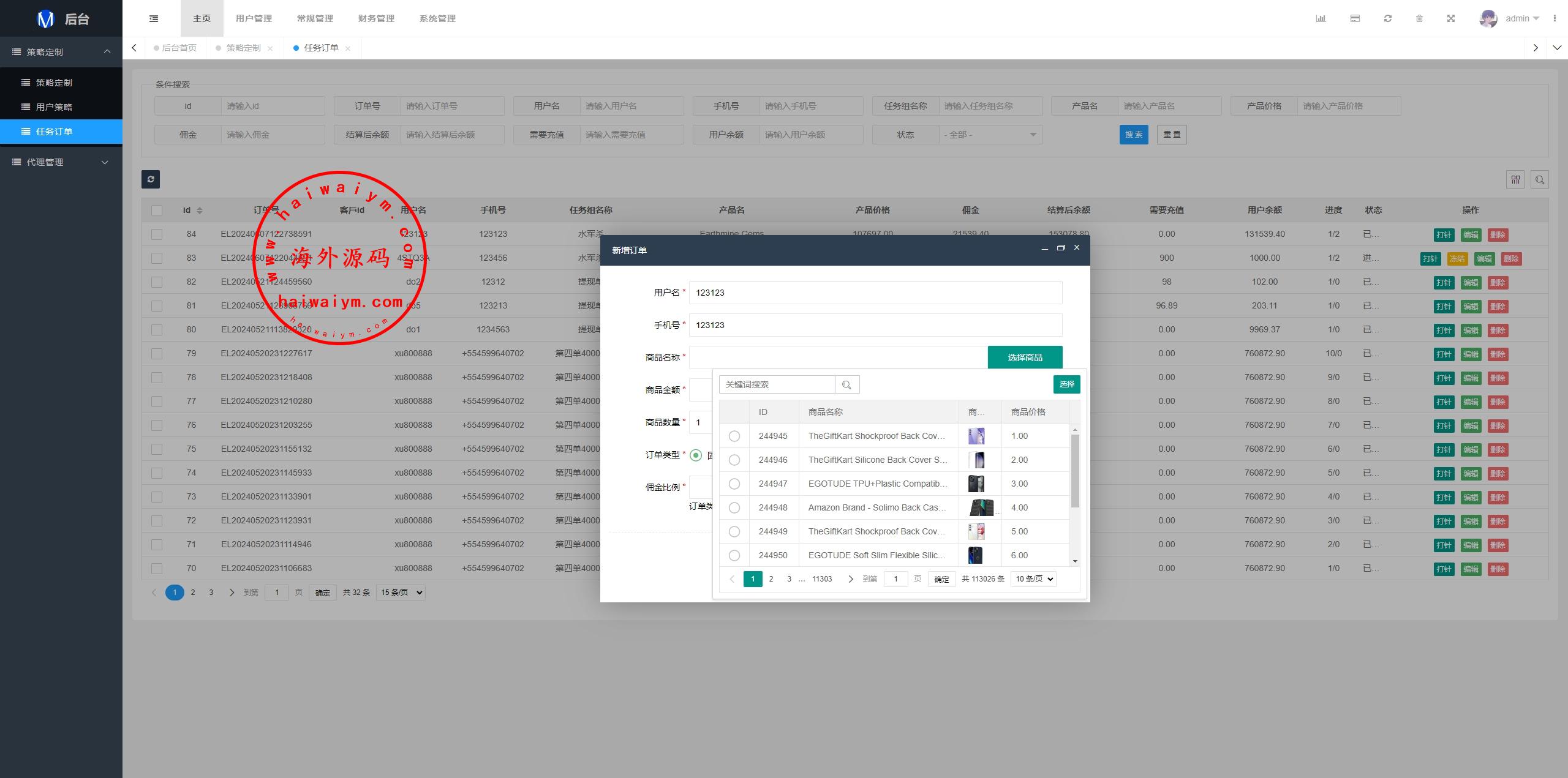Open the column filter grid icon
1568x778 pixels.
click(x=1515, y=179)
